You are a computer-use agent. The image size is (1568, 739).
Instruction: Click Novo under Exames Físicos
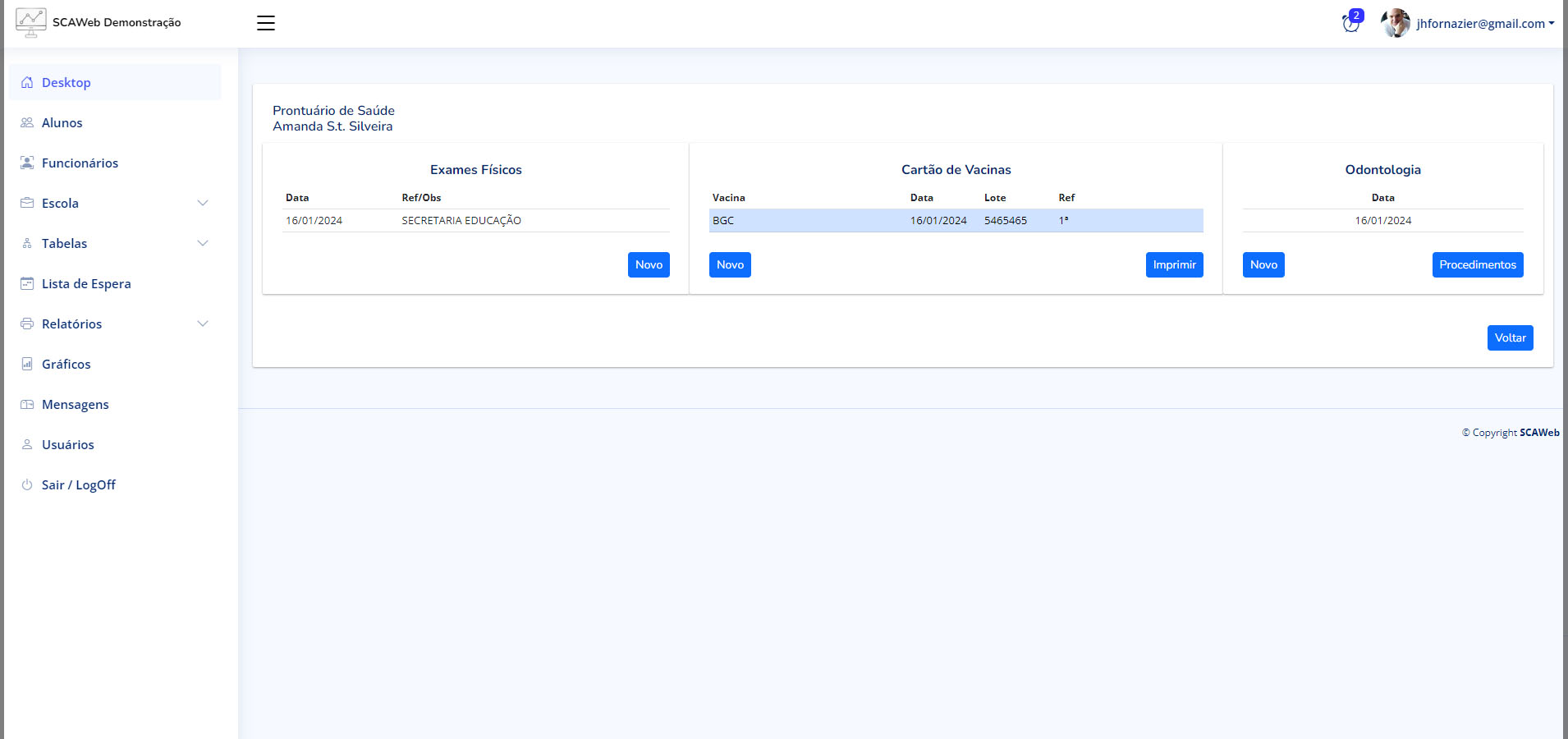pyautogui.click(x=649, y=265)
